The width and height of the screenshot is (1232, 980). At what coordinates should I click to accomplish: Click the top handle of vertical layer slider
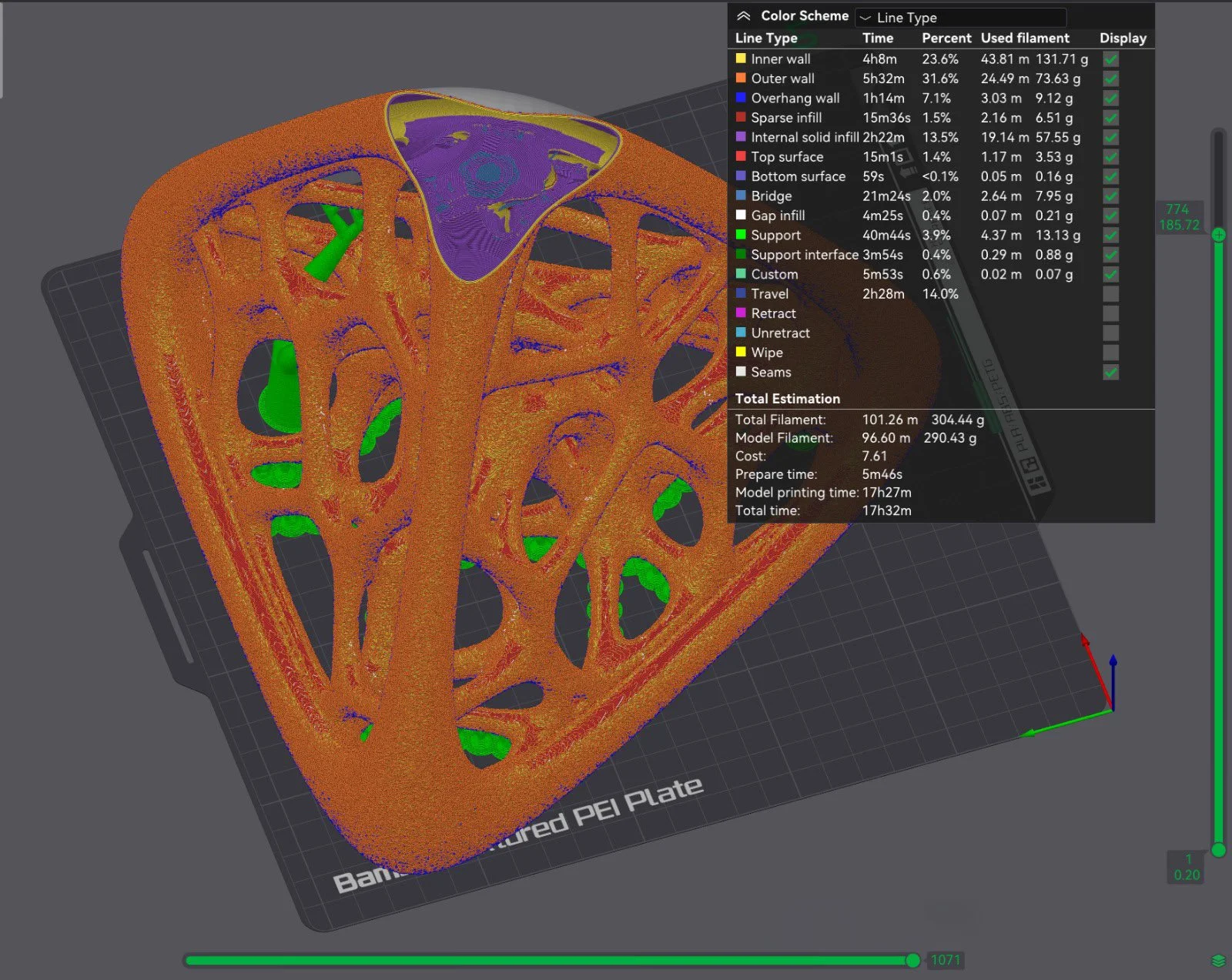1218,235
